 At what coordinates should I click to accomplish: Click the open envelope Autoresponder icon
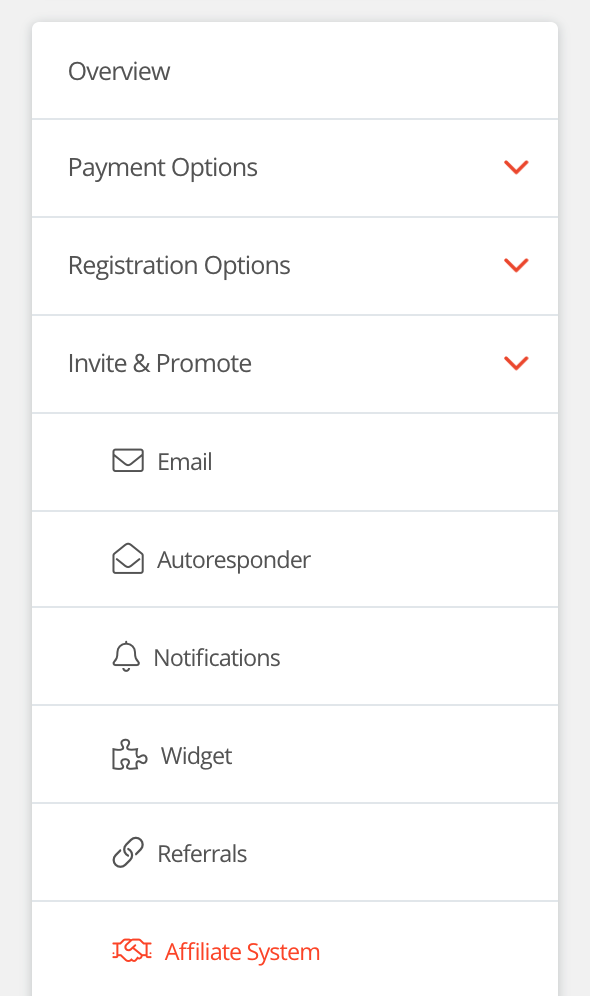128,558
